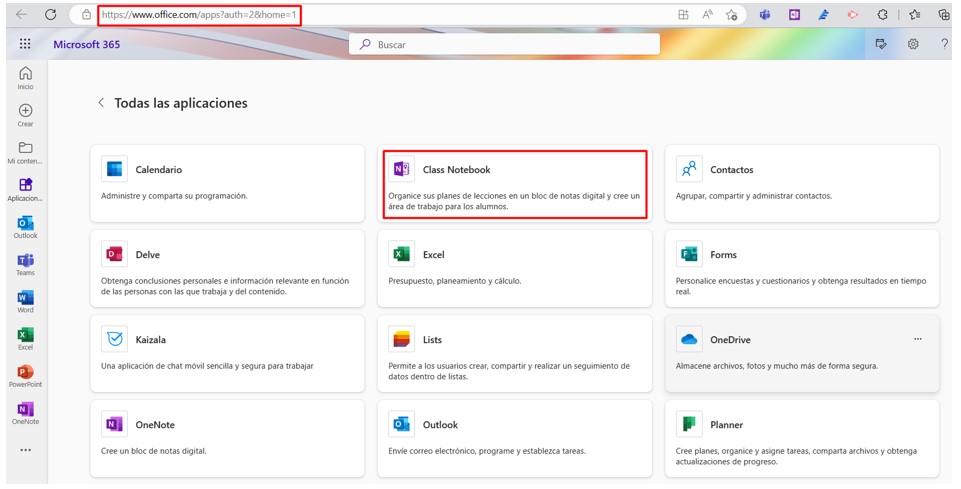Select Crear in the left sidebar
The image size is (961, 489).
(25, 115)
